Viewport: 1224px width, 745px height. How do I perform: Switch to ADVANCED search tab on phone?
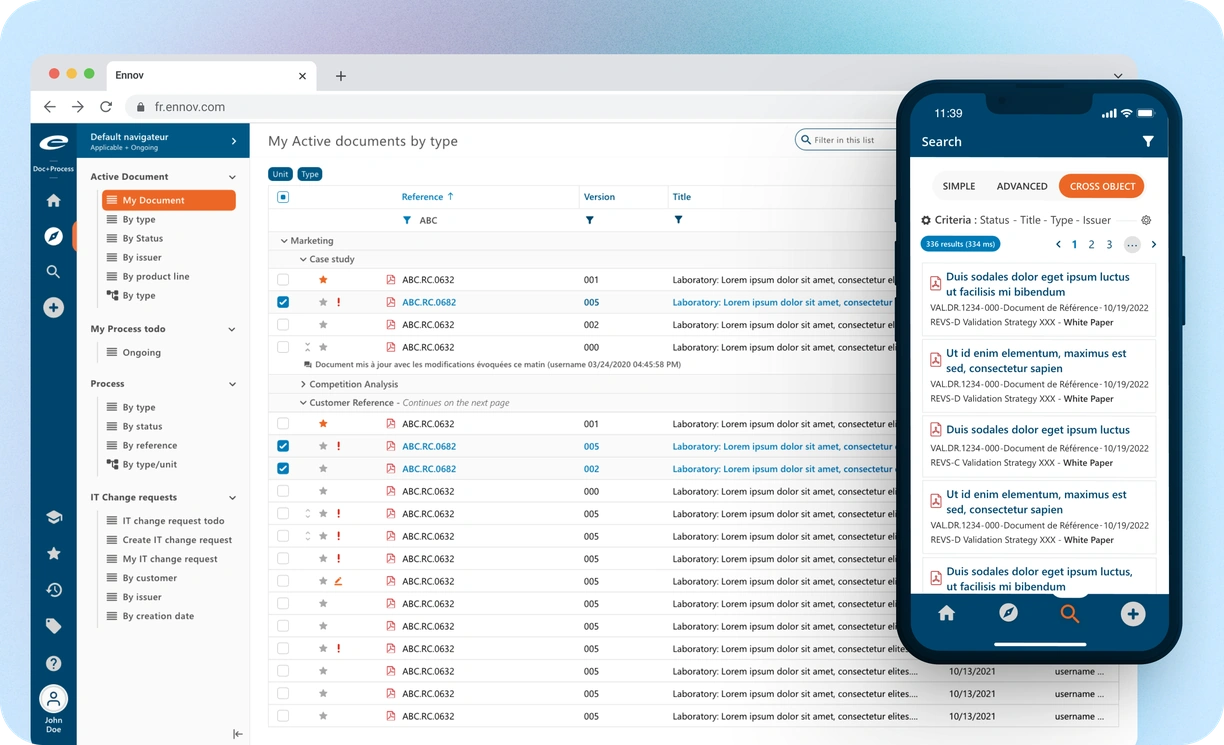(x=1022, y=186)
